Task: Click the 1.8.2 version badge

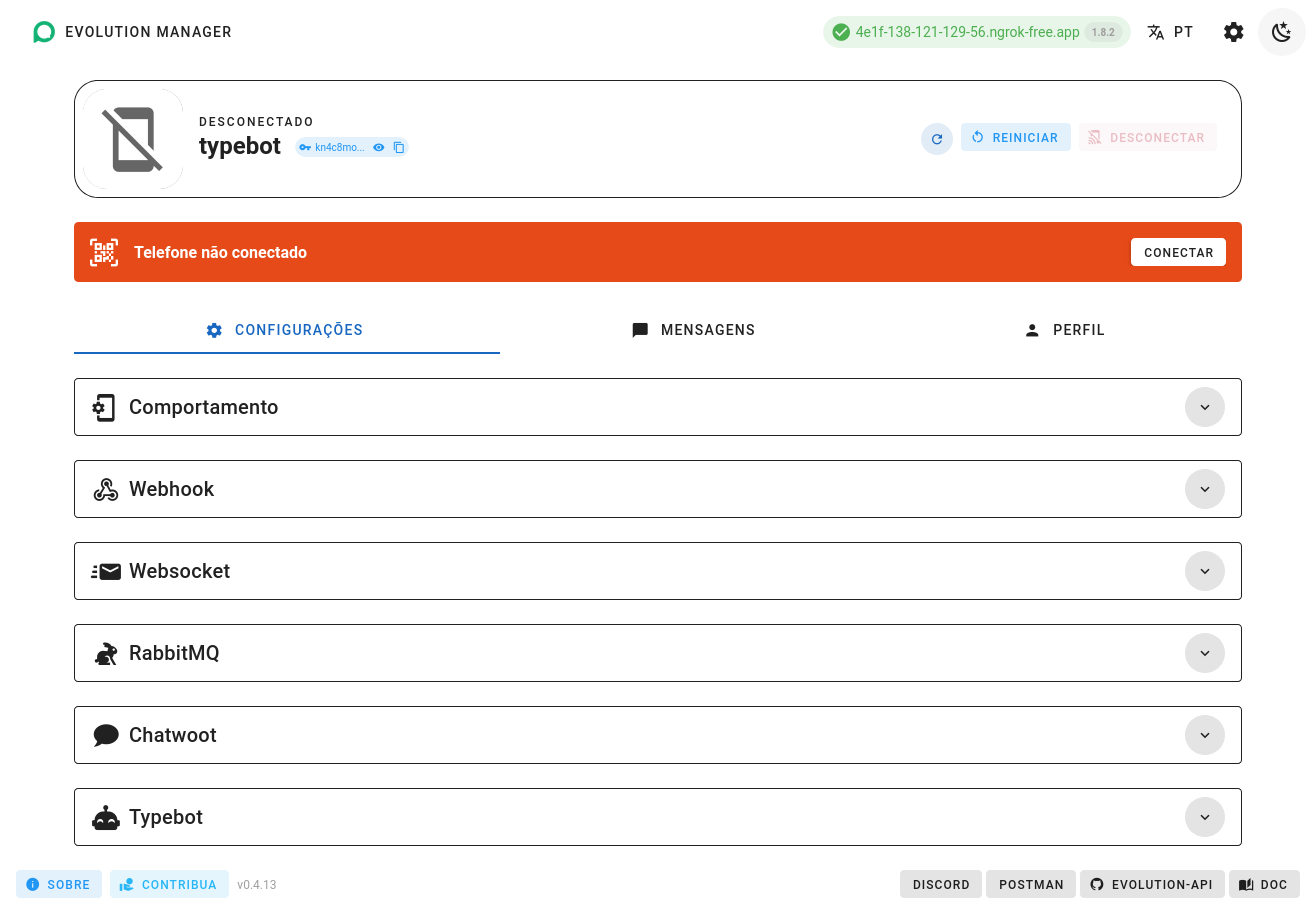Action: click(1103, 32)
